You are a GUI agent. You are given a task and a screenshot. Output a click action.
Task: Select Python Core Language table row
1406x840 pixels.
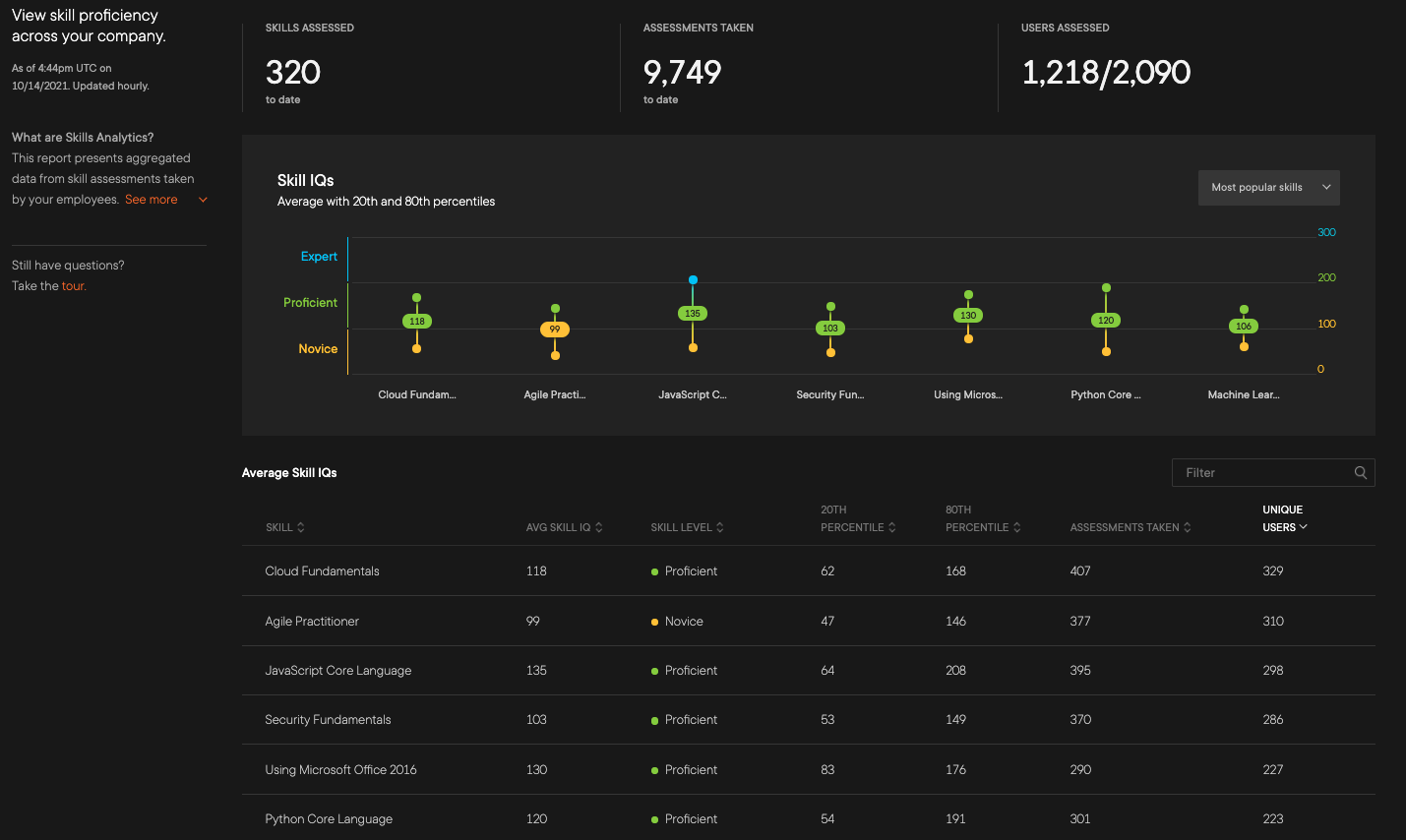tap(329, 819)
